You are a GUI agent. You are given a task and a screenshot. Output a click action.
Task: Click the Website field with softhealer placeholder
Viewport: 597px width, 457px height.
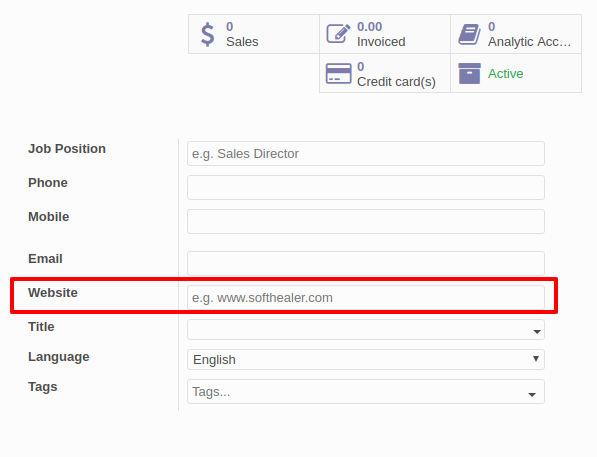pyautogui.click(x=366, y=297)
